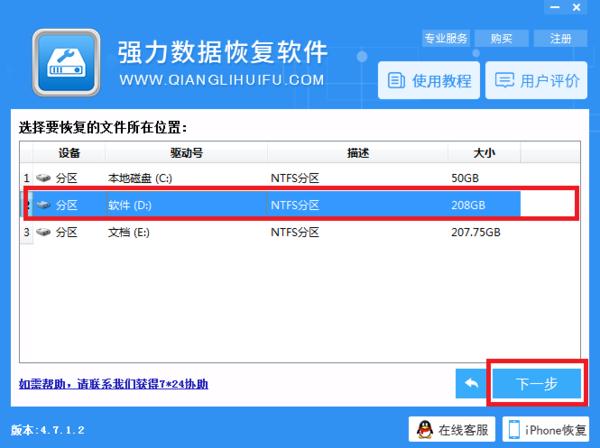
Task: Click the 大小 column header
Action: coord(484,153)
